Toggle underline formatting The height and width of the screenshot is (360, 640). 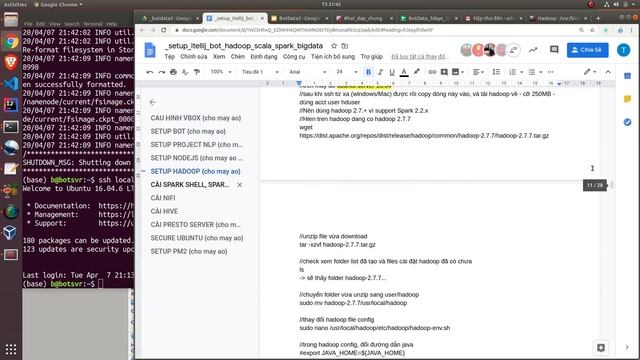pos(392,72)
